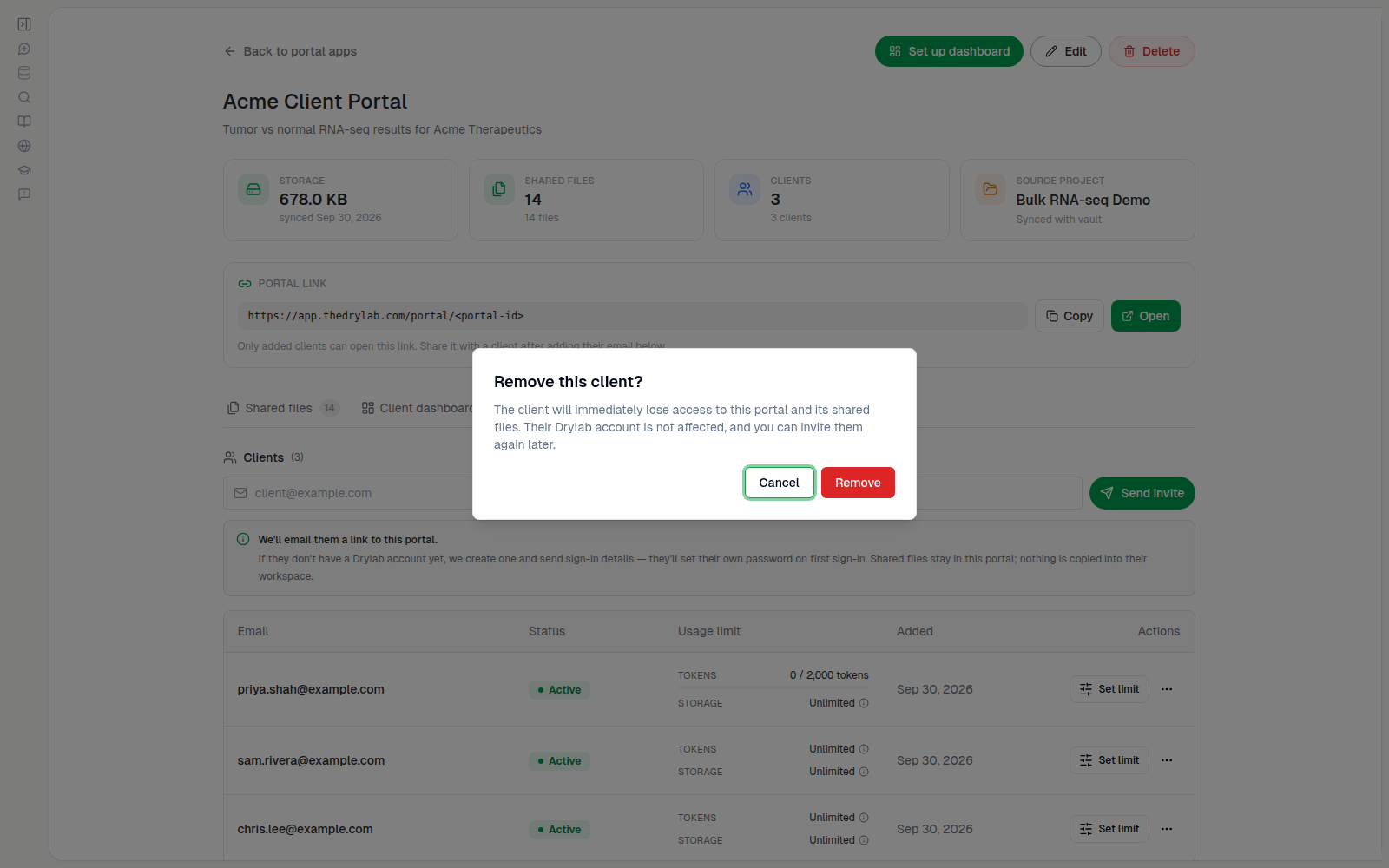Screen dimensions: 1389x868
Task: Edit the Acme Client Portal
Action: tap(1066, 51)
